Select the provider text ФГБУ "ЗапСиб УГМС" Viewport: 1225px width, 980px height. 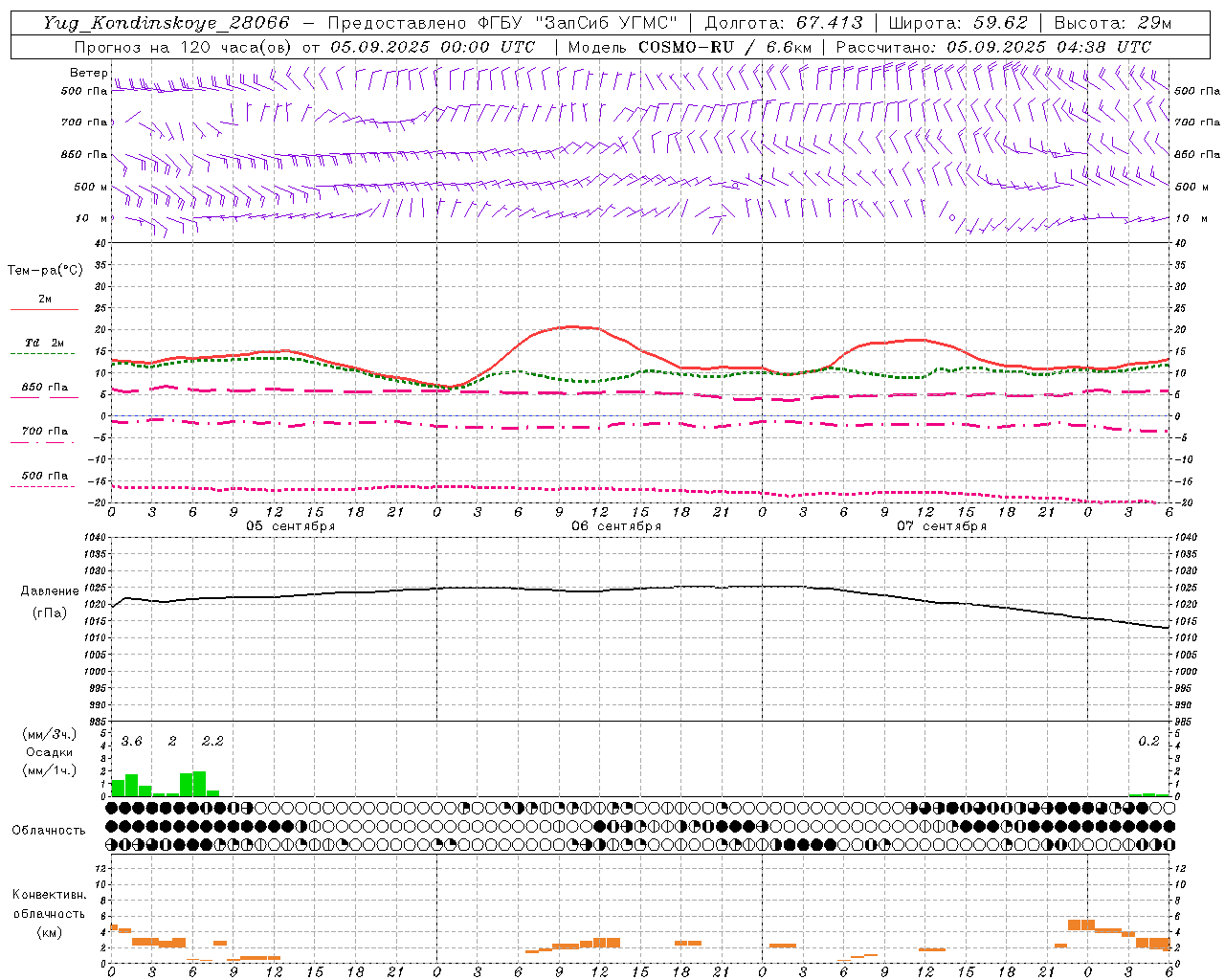tap(578, 23)
